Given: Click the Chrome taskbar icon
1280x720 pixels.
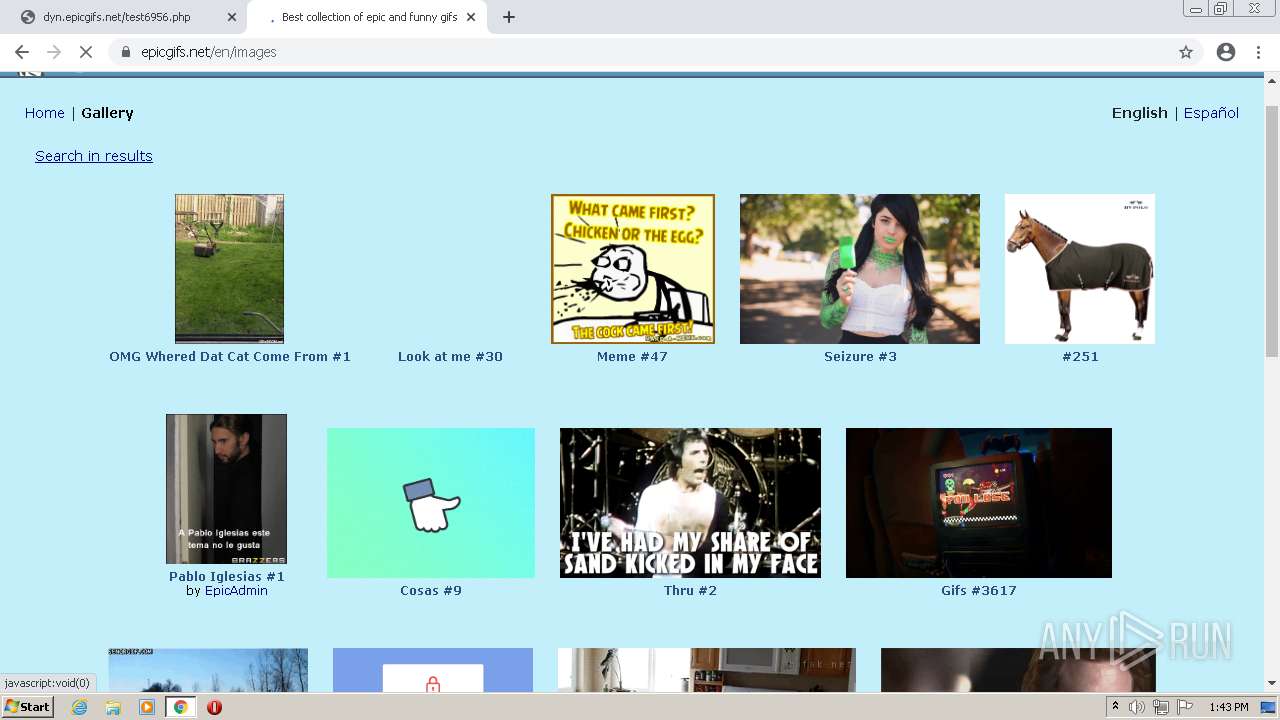Looking at the screenshot, I should (x=180, y=707).
